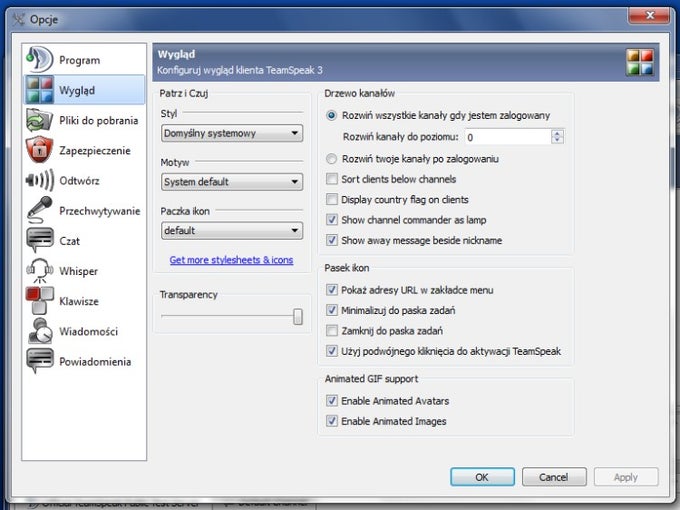Click the Program sidebar icon

pyautogui.click(x=39, y=59)
